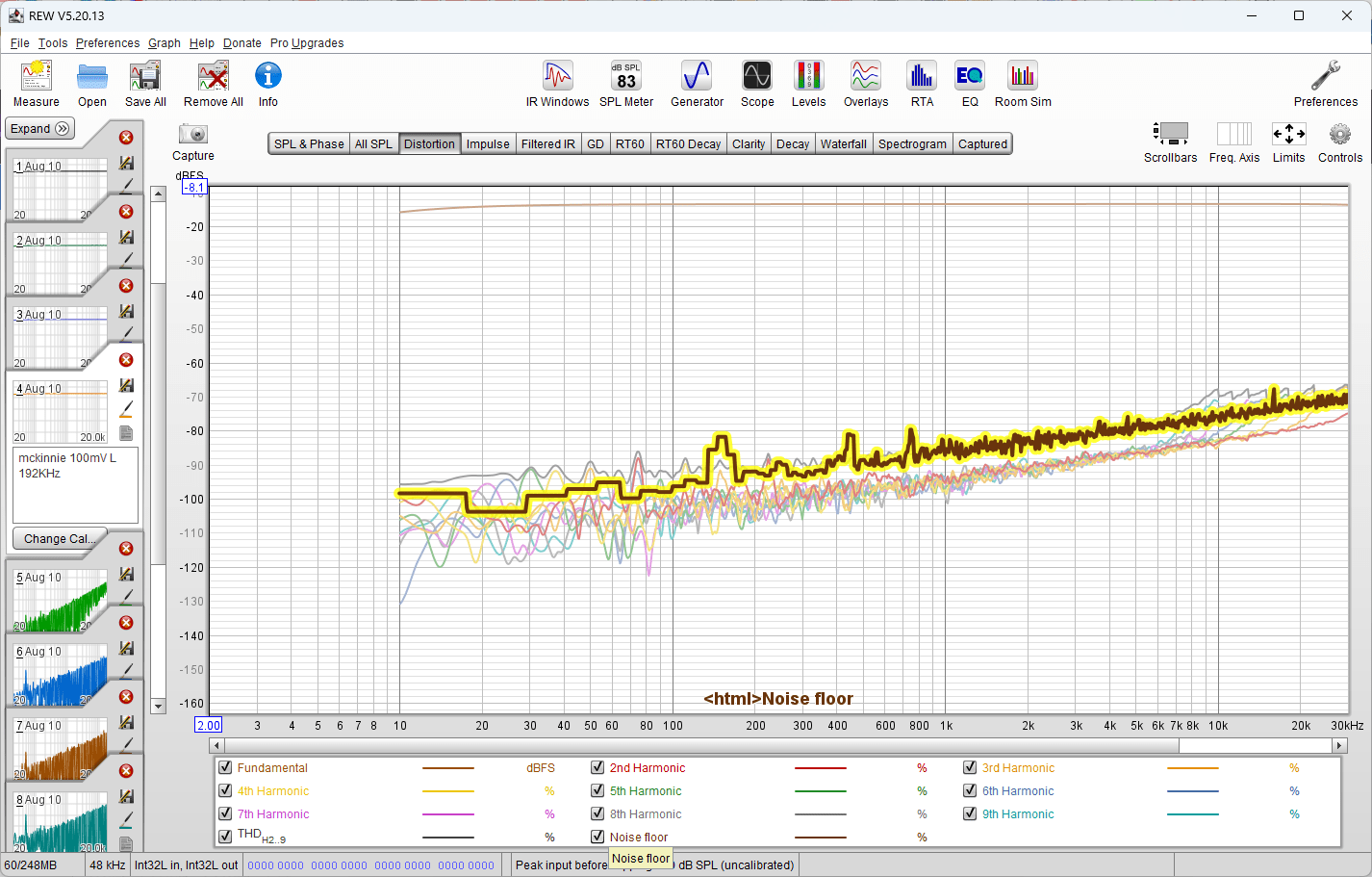Open Pro Upgrades menu
Image resolution: width=1372 pixels, height=877 pixels.
[307, 43]
